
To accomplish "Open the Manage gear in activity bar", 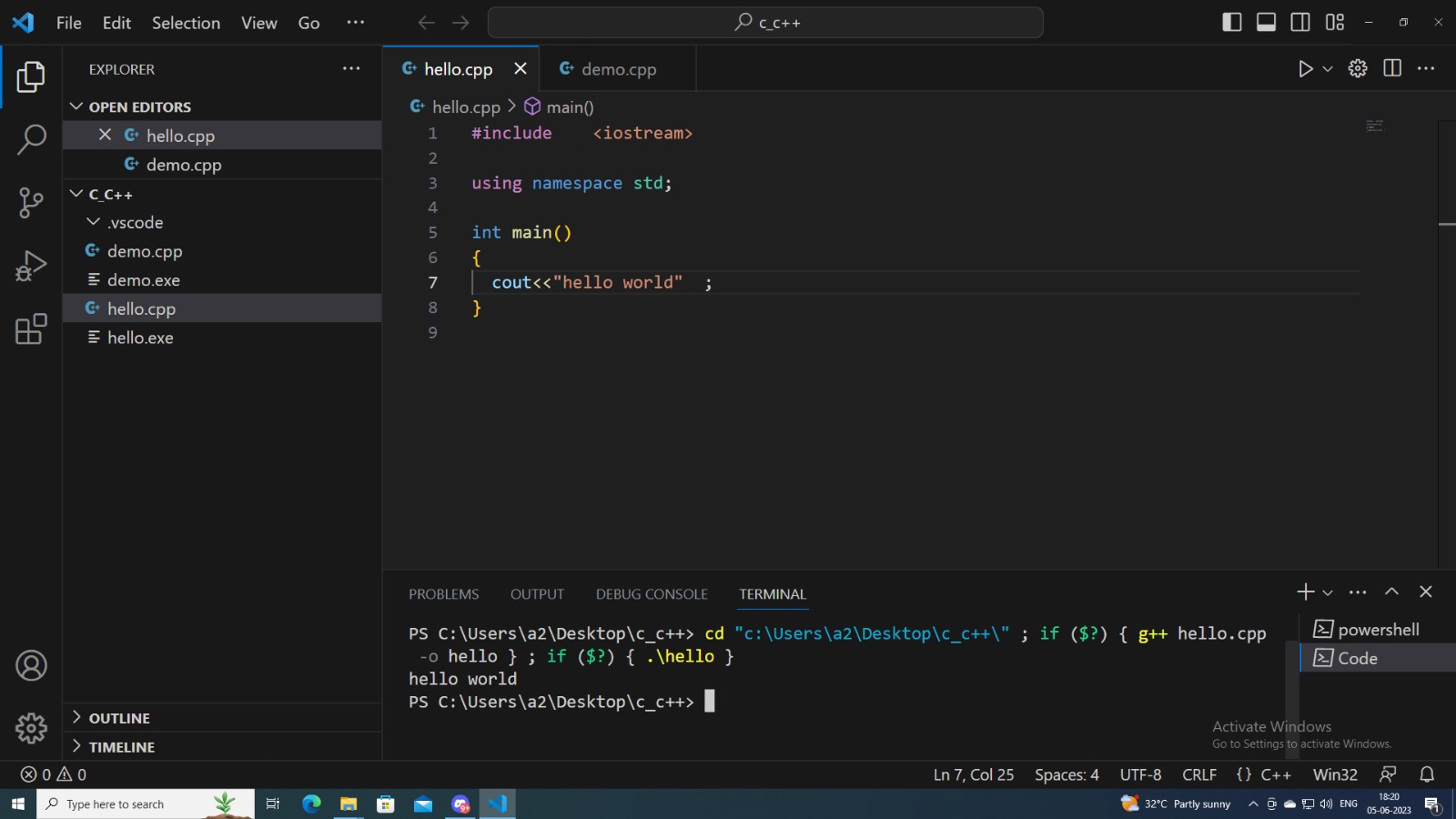I will (x=31, y=727).
